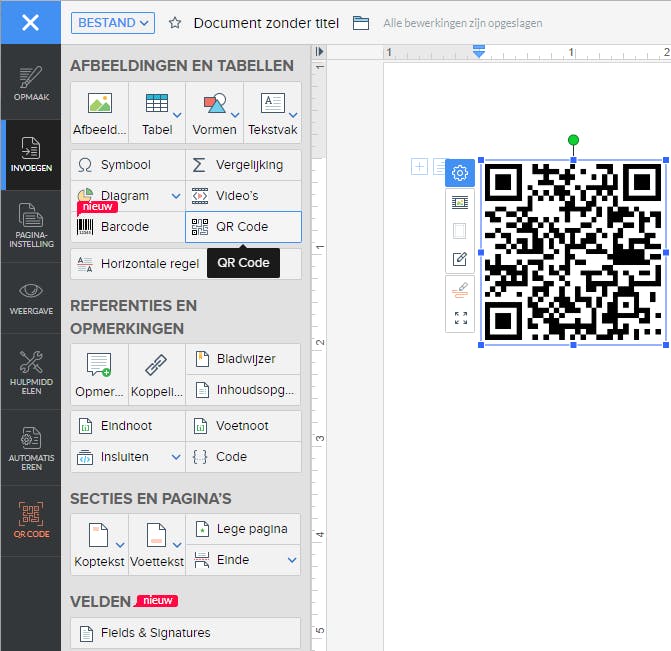Insert a Tekstvak
671x651 pixels.
(x=273, y=113)
